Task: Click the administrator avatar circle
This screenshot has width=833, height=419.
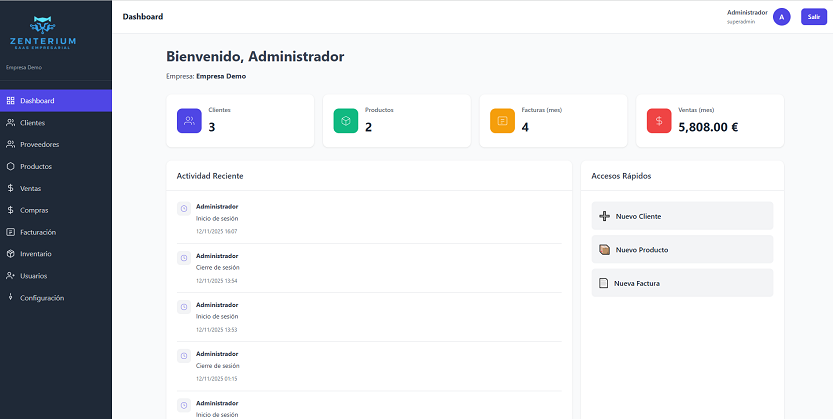Action: coord(781,17)
